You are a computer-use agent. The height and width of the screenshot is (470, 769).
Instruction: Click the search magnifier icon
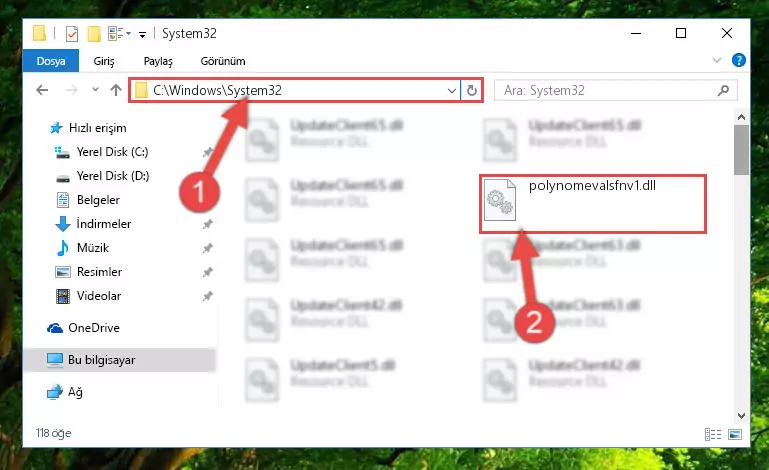[x=723, y=90]
